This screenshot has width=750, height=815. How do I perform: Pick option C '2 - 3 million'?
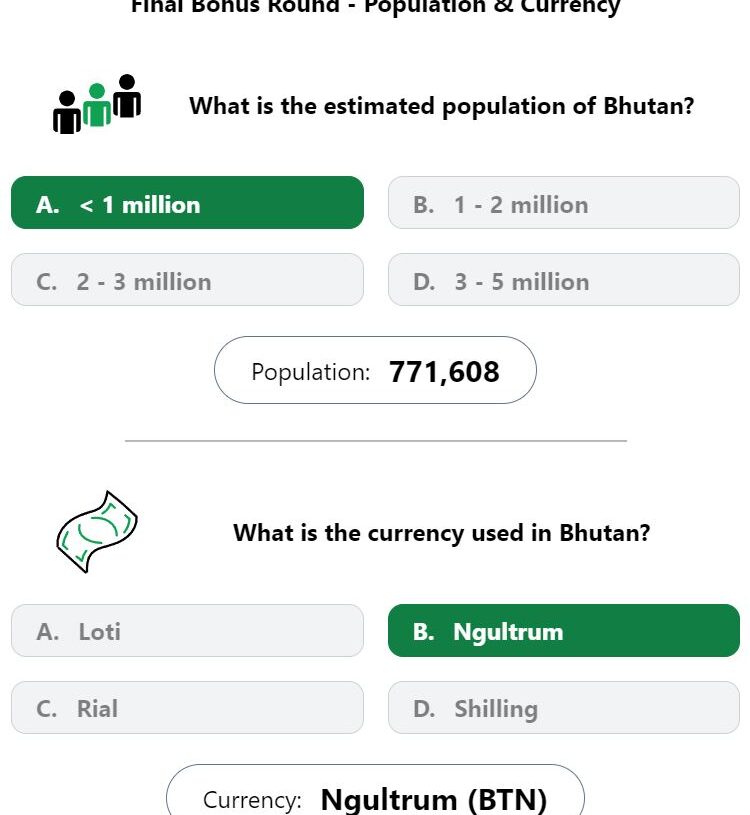click(187, 280)
